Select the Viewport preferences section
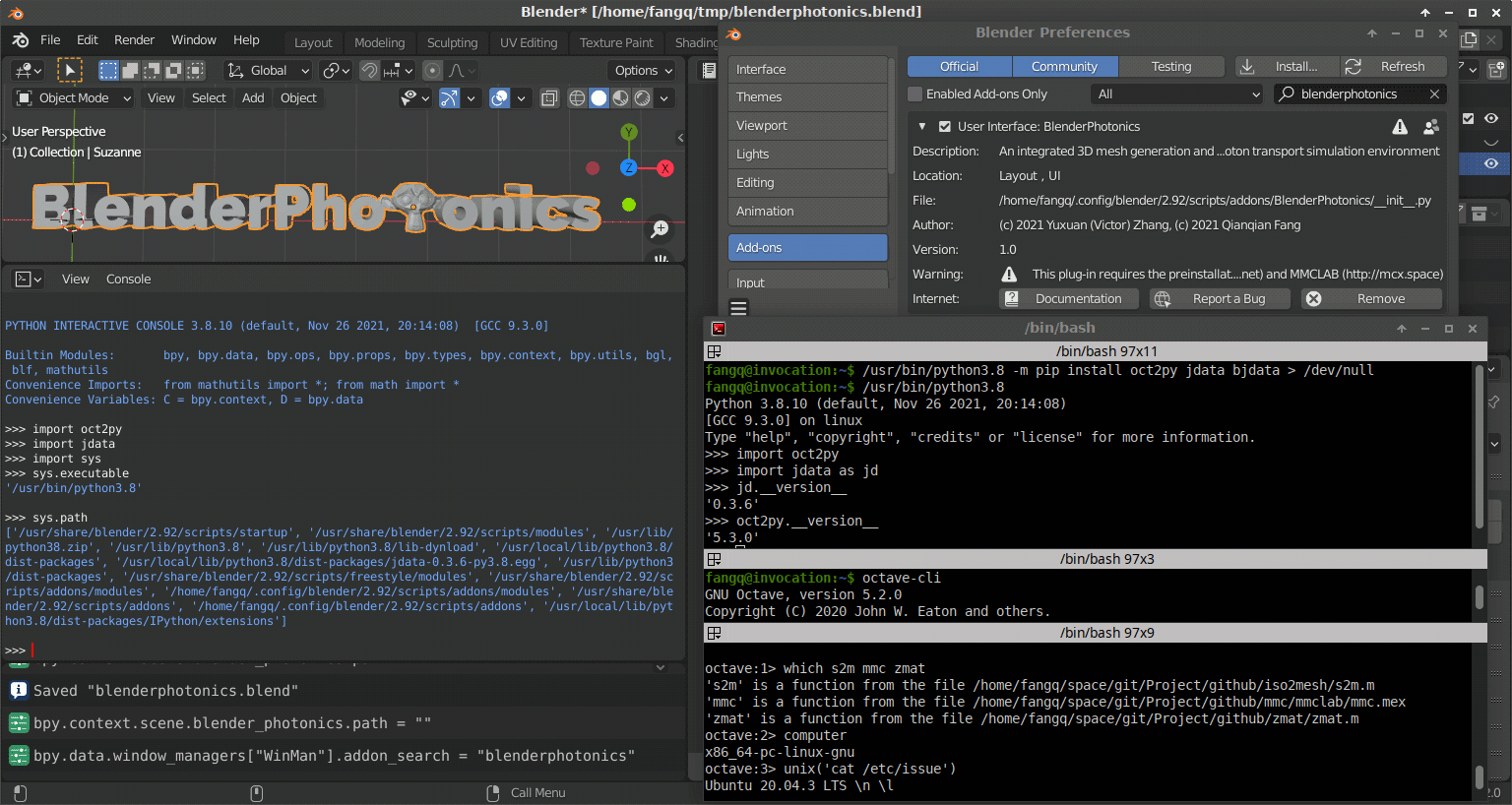Screen dimensions: 1512x805 807,126
